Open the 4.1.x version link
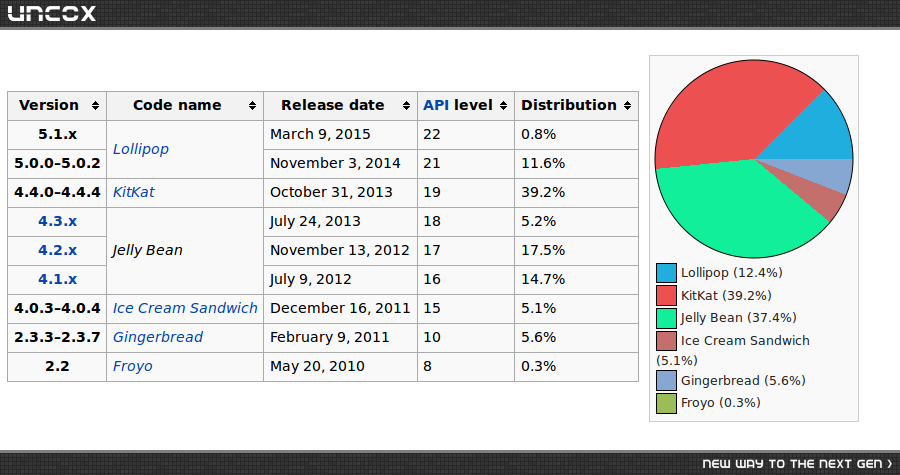Image resolution: width=900 pixels, height=475 pixels. click(57, 279)
